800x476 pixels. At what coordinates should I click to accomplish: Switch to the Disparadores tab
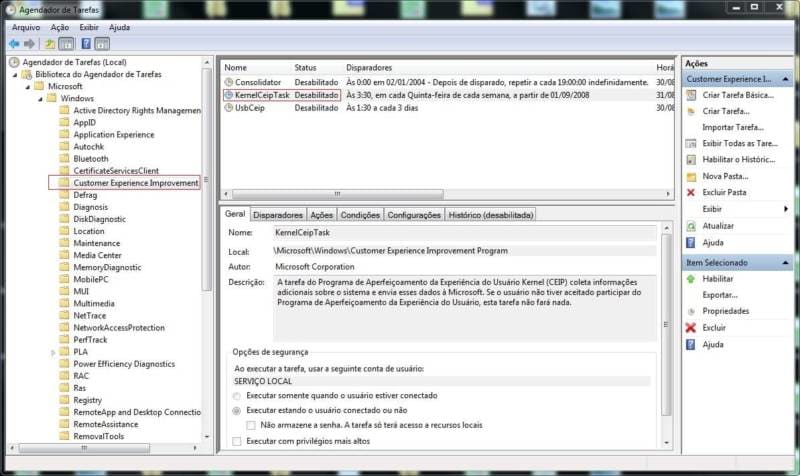point(278,215)
